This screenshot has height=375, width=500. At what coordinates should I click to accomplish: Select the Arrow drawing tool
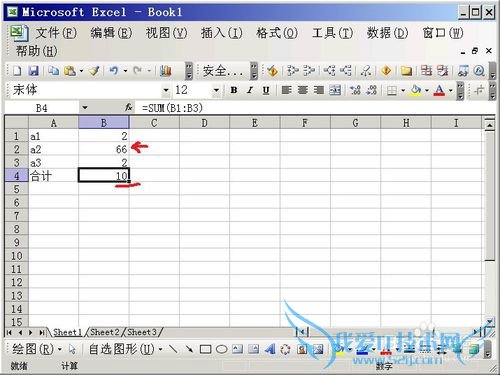(x=189, y=349)
